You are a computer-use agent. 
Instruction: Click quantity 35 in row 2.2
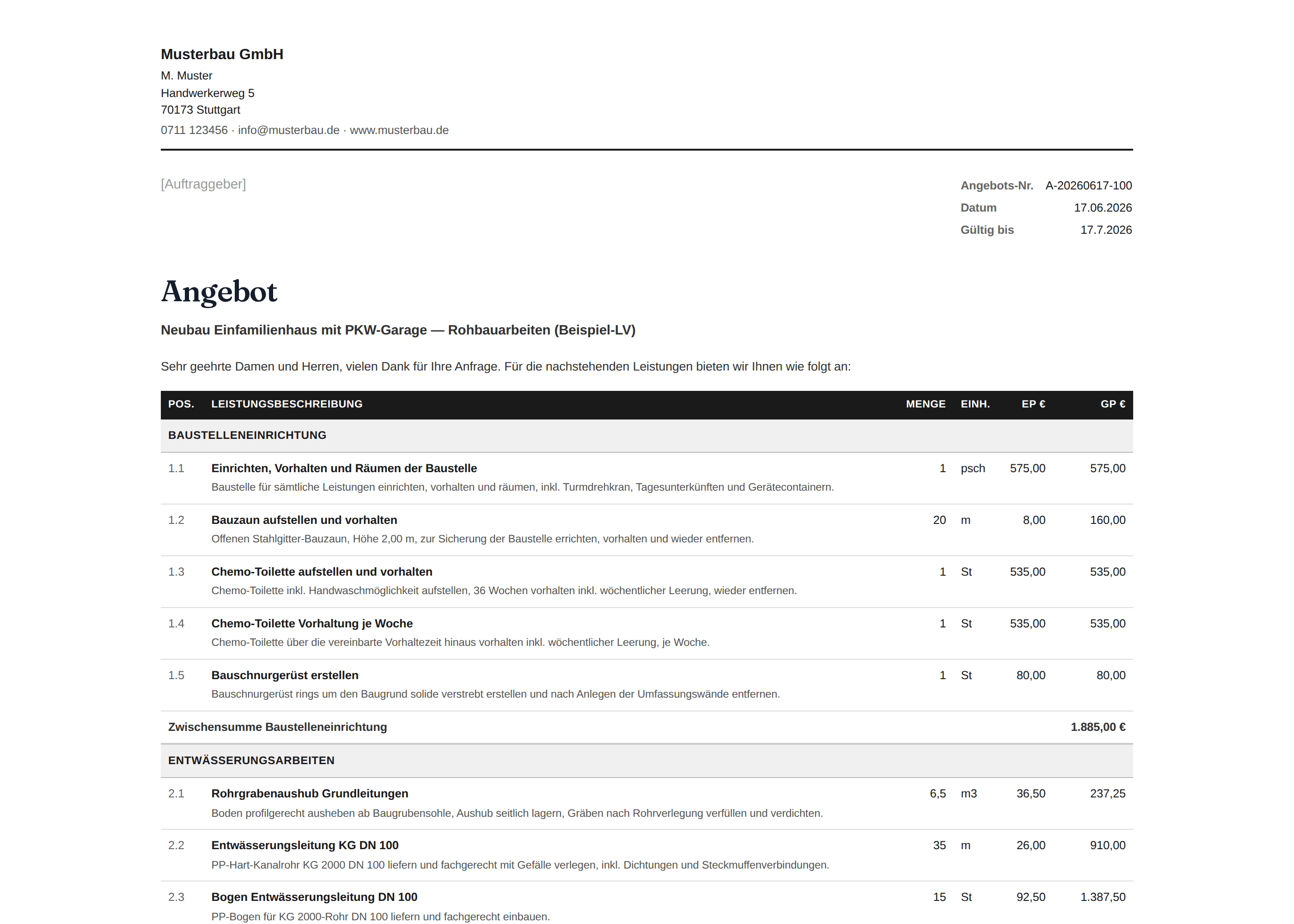pos(939,845)
